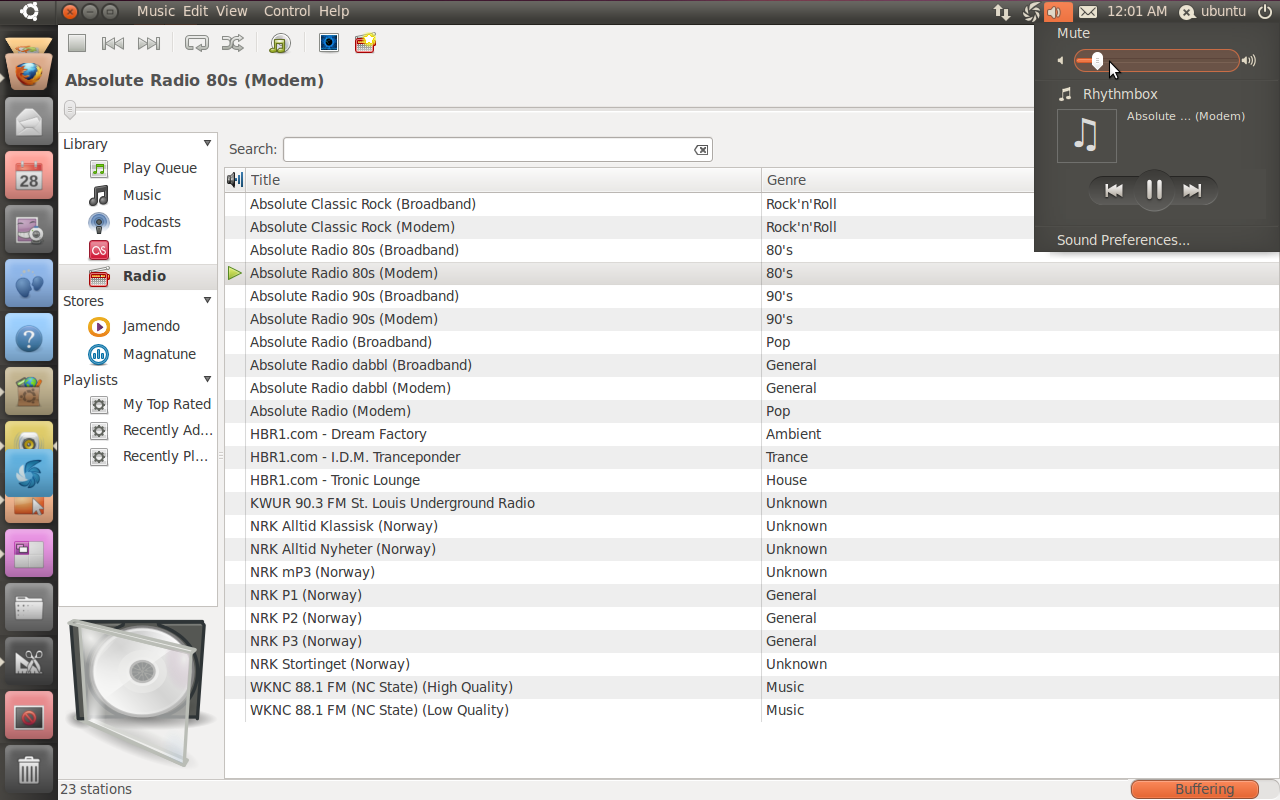
Task: Open the Help menu
Action: (x=334, y=11)
